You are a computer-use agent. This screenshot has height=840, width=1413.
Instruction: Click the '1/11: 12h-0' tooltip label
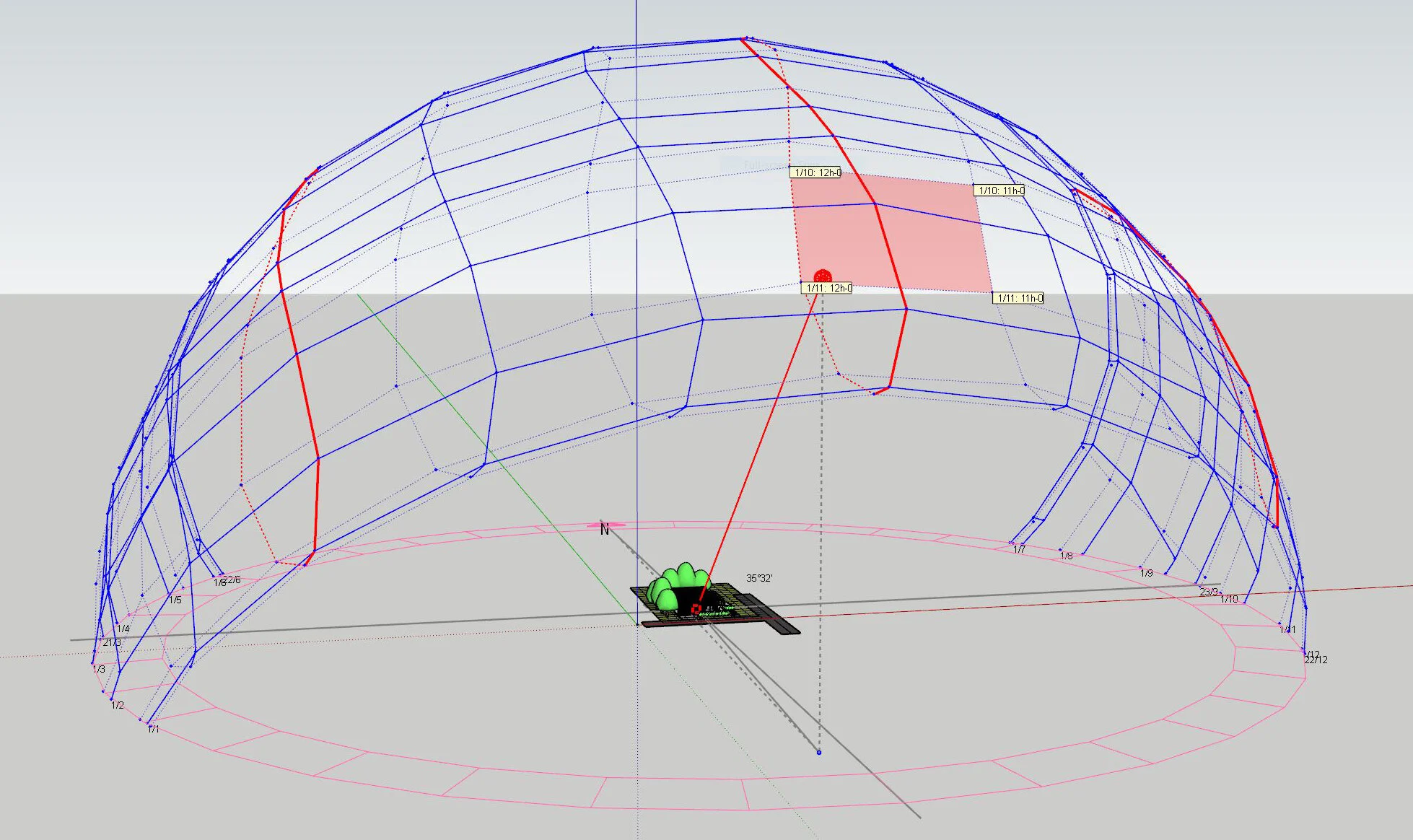(828, 288)
